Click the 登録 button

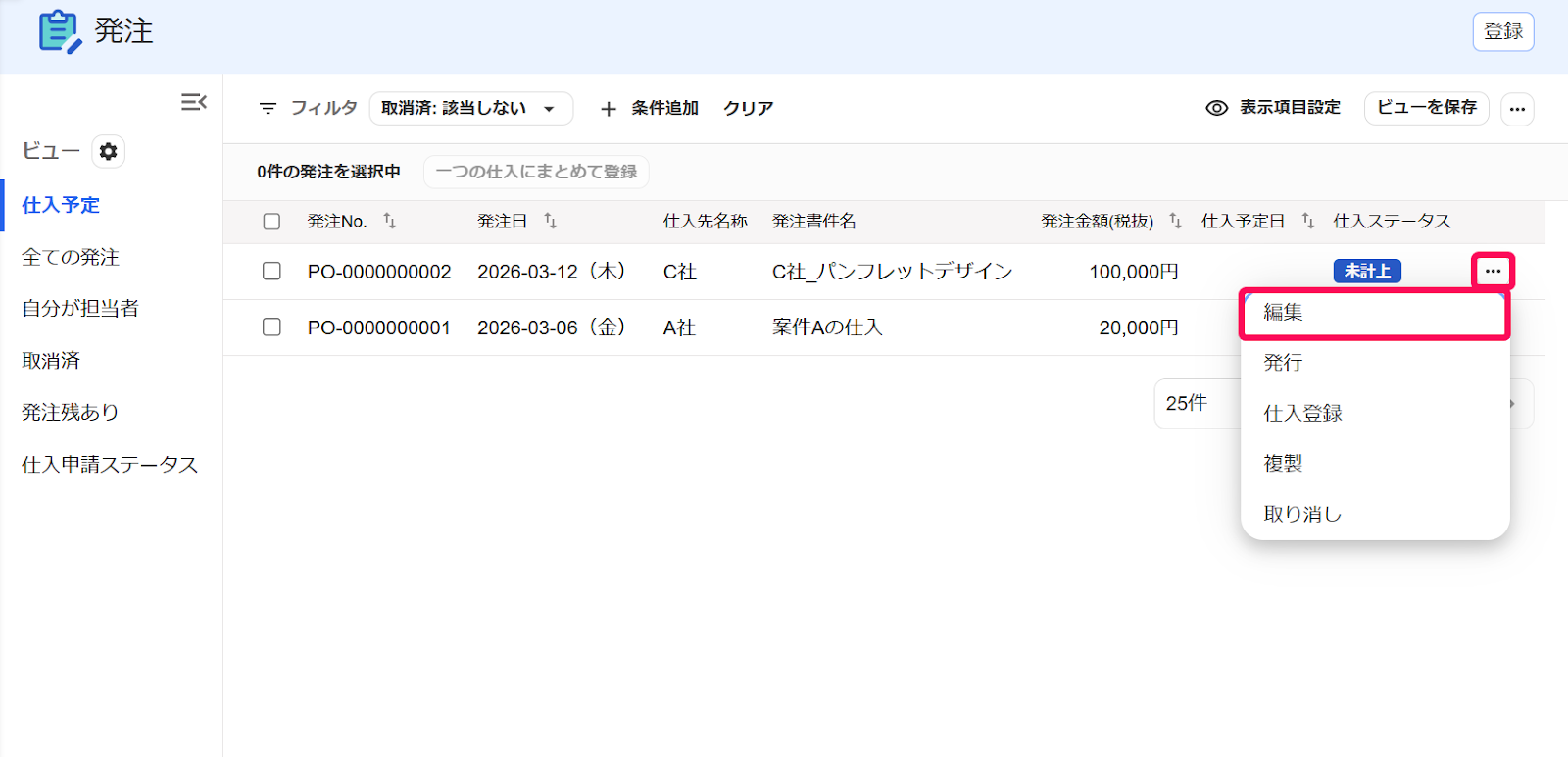[1503, 31]
